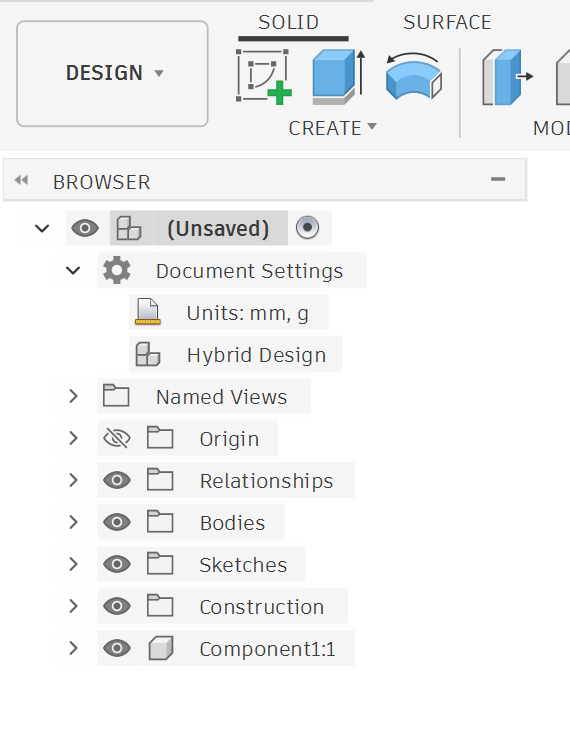Collapse the browser panel with double arrows
570x730 pixels.
point(21,180)
